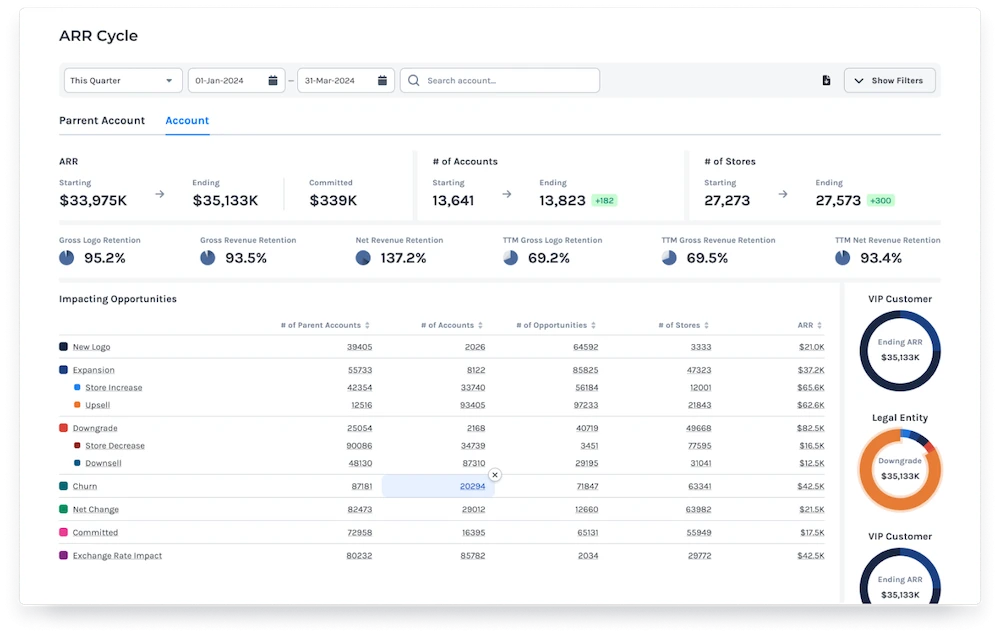1000x635 pixels.
Task: Sort by # of Opportunities column
Action: point(595,325)
